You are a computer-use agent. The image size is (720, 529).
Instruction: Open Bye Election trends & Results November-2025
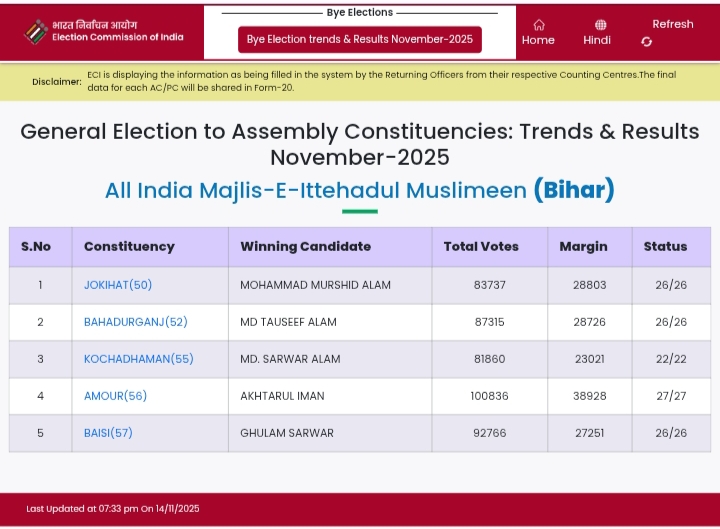[360, 39]
